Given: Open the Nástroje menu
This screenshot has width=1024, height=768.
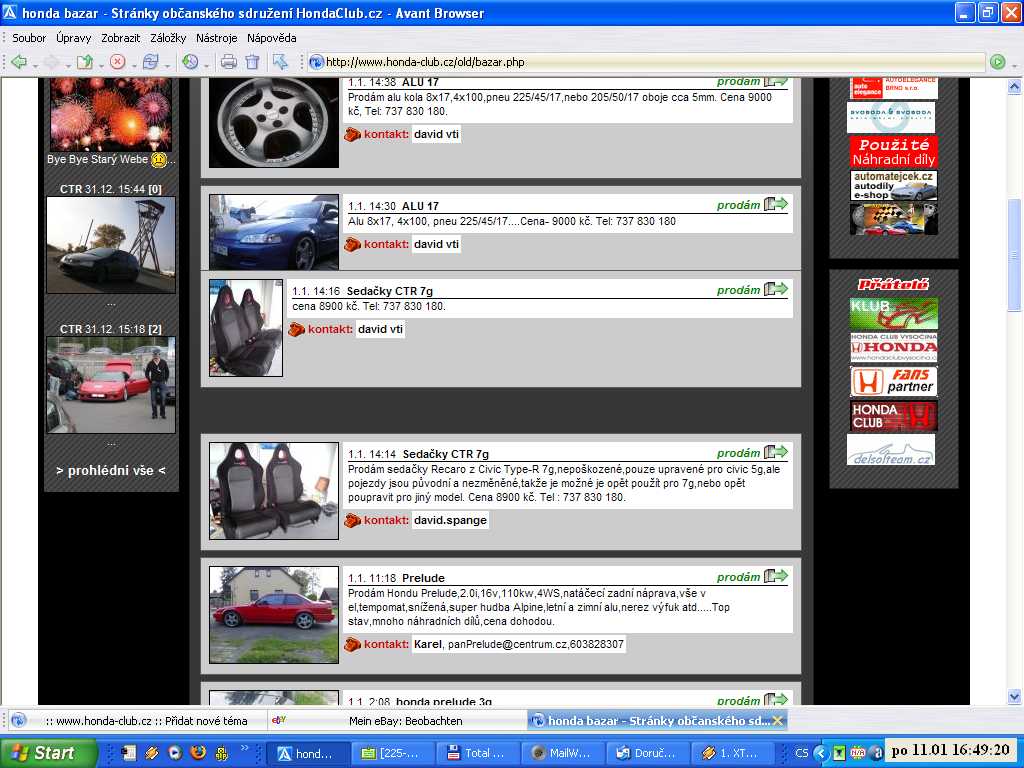Looking at the screenshot, I should [216, 38].
